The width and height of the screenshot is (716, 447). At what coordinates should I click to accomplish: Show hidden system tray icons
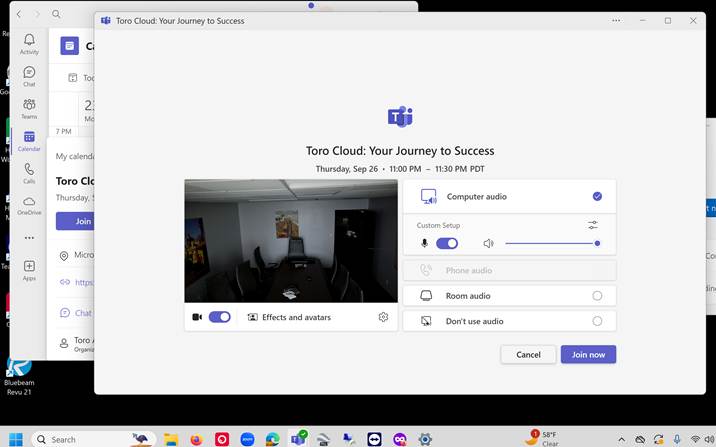pos(621,440)
